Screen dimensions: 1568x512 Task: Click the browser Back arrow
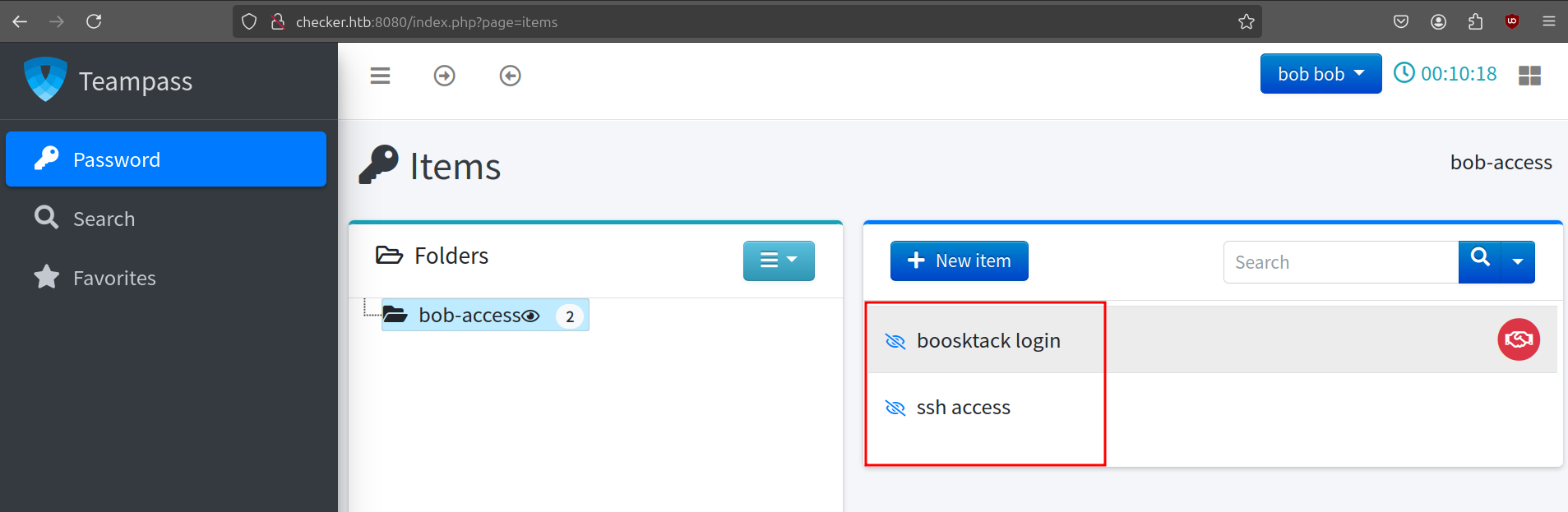(20, 21)
